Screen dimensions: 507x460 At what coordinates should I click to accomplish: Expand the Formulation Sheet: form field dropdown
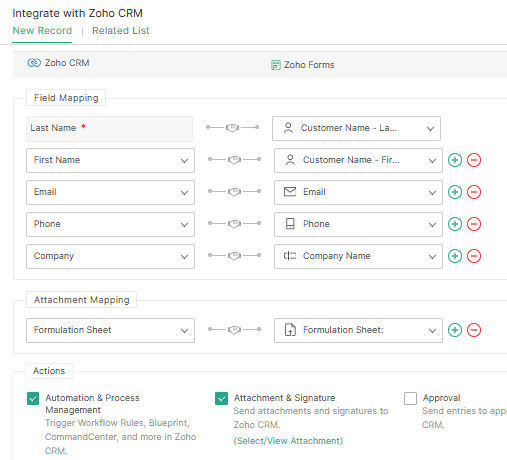[x=358, y=330]
